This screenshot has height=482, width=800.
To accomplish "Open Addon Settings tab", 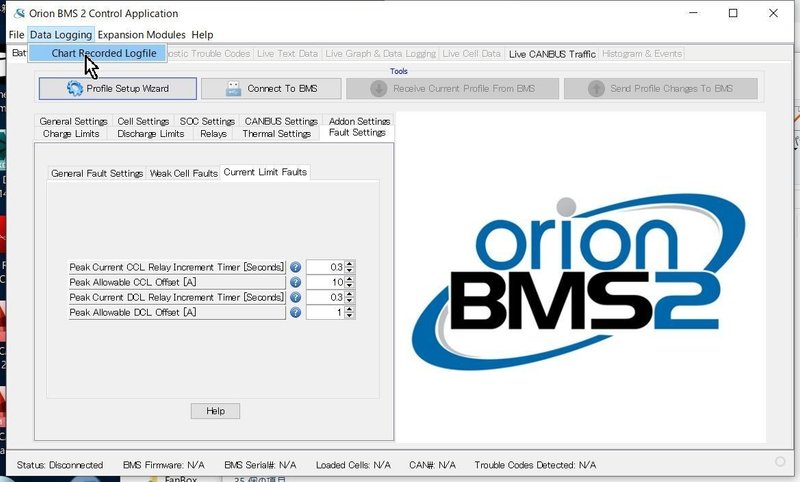I will 359,121.
